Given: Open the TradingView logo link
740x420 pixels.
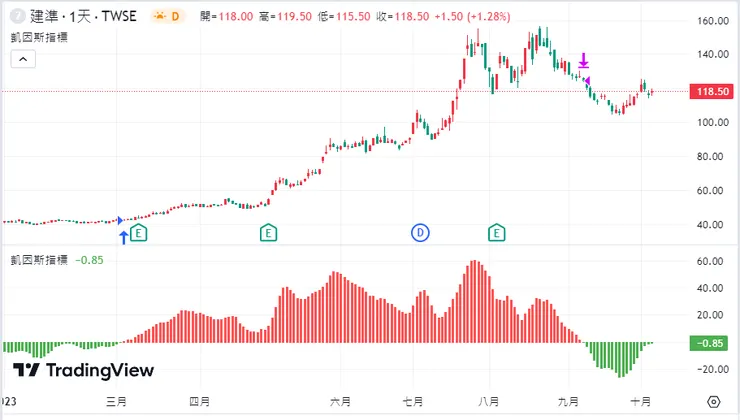Looking at the screenshot, I should (x=84, y=370).
